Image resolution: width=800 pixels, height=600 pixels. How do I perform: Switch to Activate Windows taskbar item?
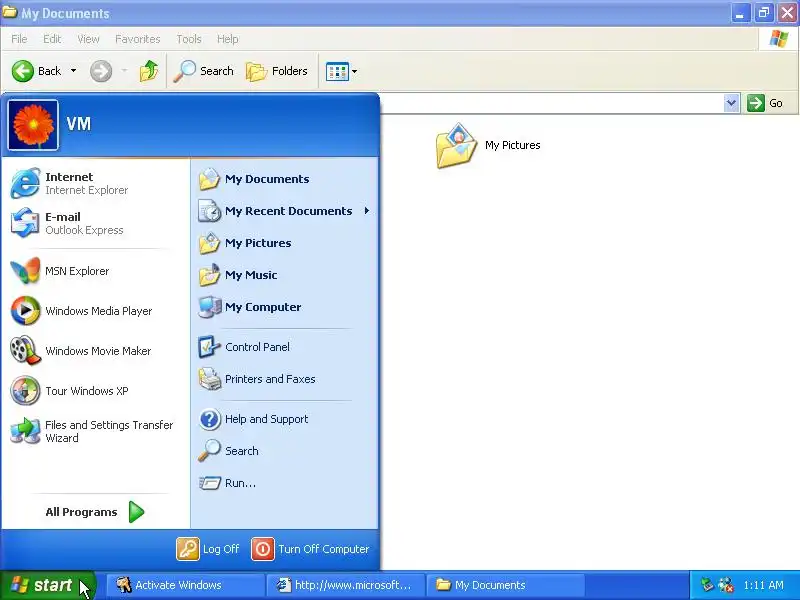(185, 585)
